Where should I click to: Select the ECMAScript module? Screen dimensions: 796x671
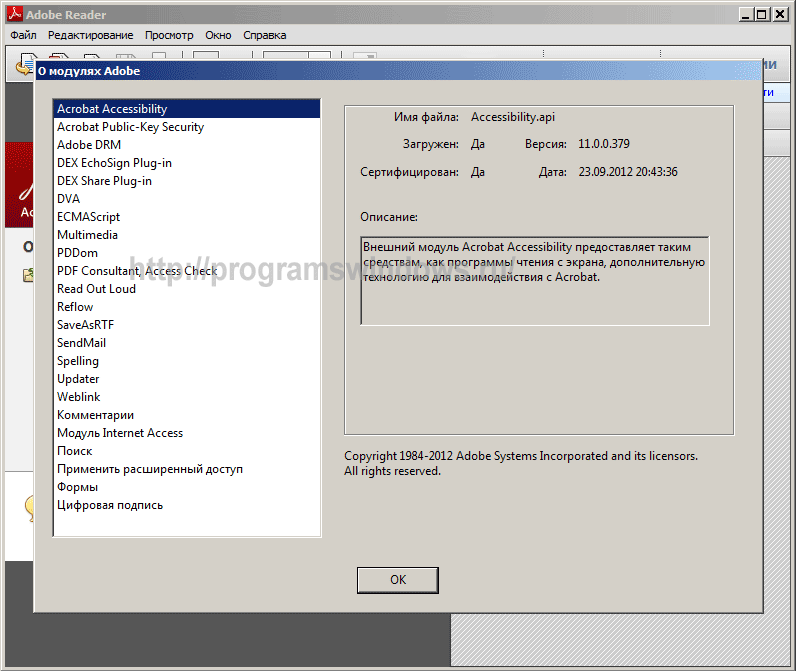click(x=186, y=217)
